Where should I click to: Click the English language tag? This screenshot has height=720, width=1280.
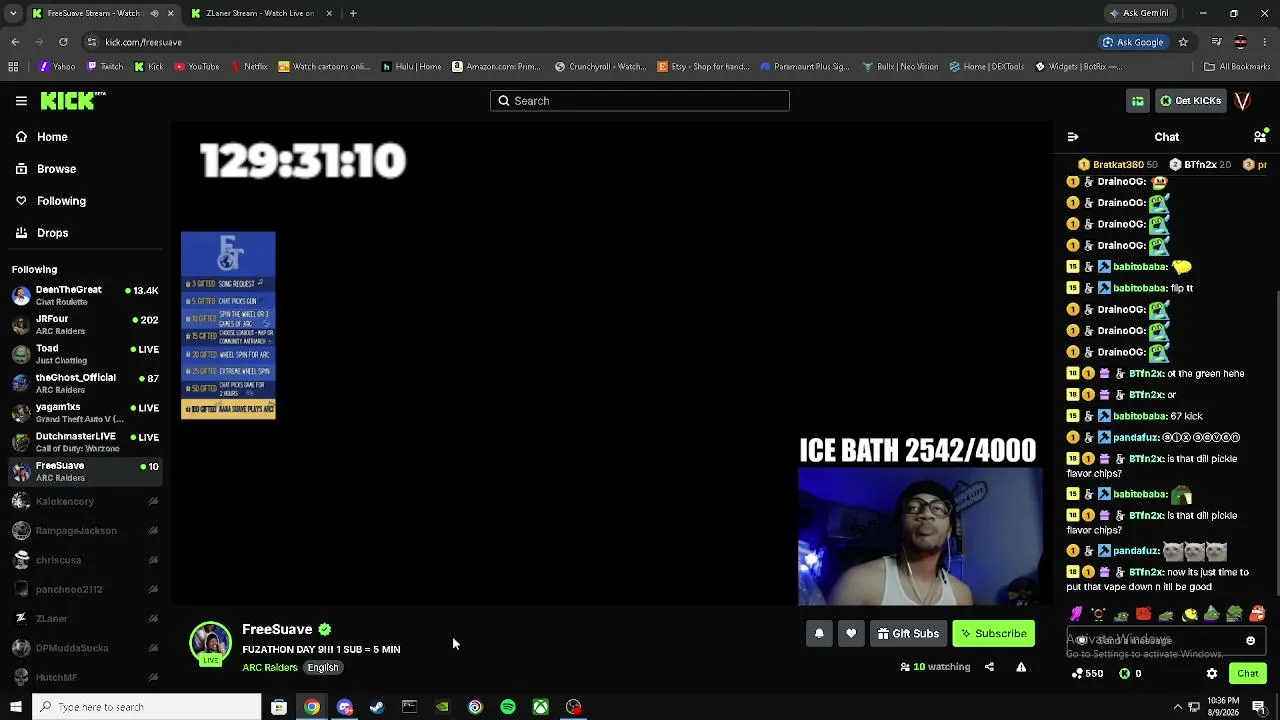(x=323, y=668)
